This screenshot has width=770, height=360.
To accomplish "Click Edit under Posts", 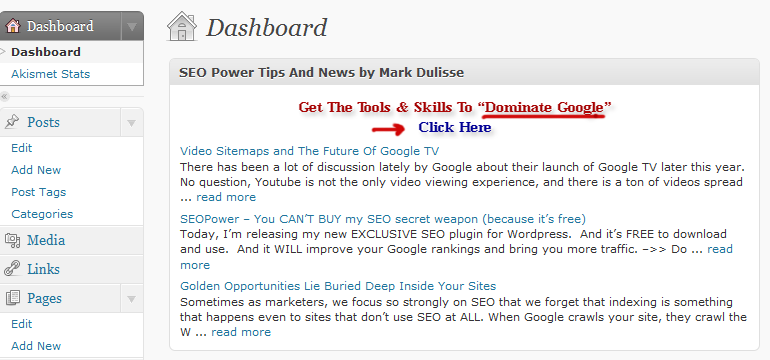I will coord(22,148).
